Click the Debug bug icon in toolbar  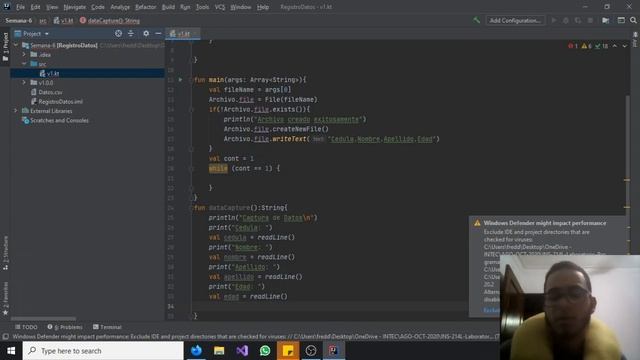click(x=566, y=20)
